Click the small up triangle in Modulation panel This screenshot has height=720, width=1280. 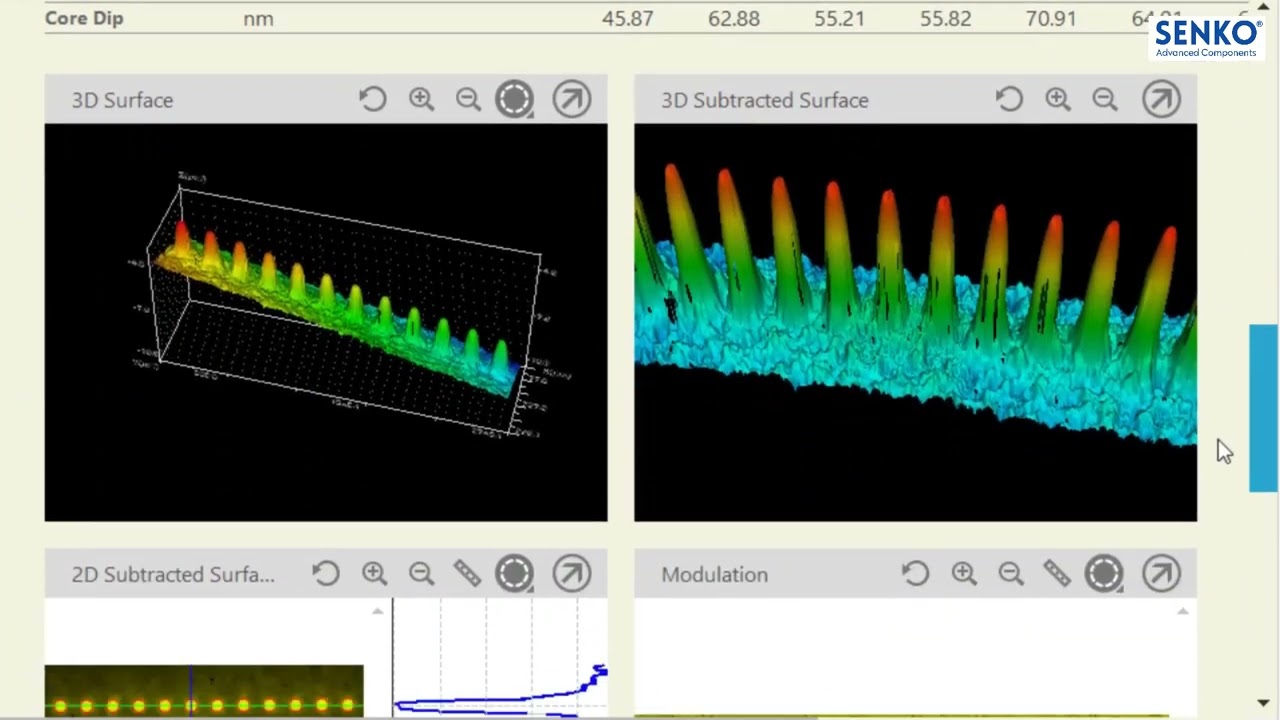(x=1183, y=611)
